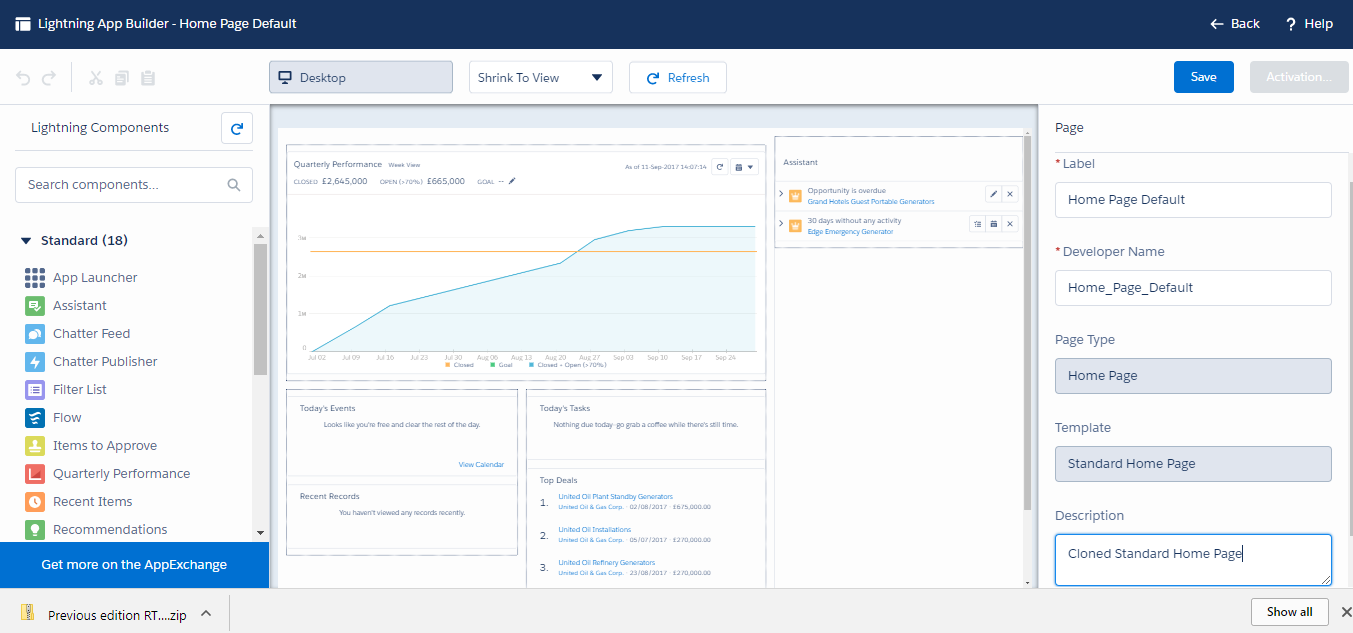Click Show all downloads button
Image resolution: width=1353 pixels, height=633 pixels.
[x=1290, y=612]
